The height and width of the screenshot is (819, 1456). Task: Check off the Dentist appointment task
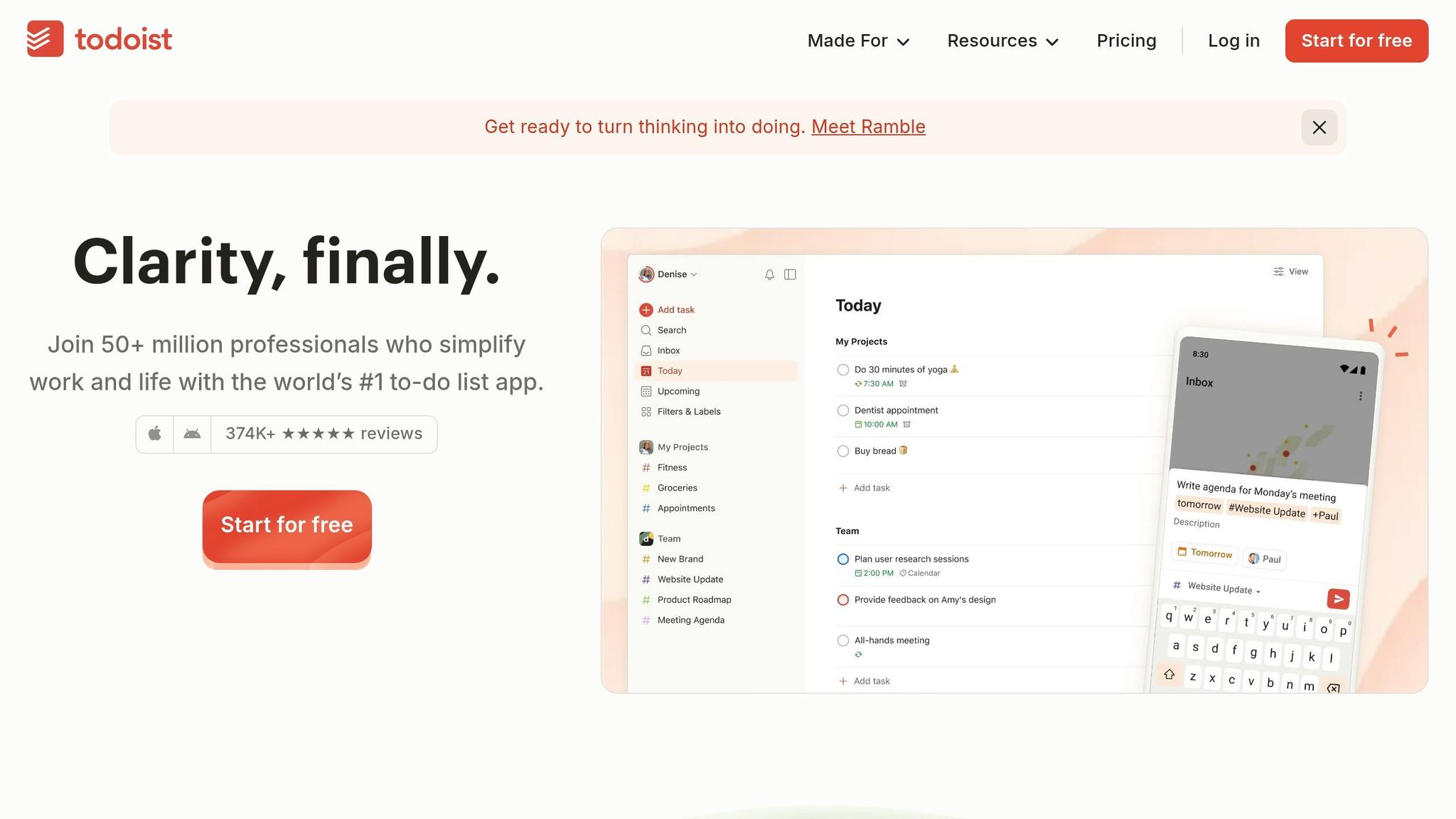[842, 410]
